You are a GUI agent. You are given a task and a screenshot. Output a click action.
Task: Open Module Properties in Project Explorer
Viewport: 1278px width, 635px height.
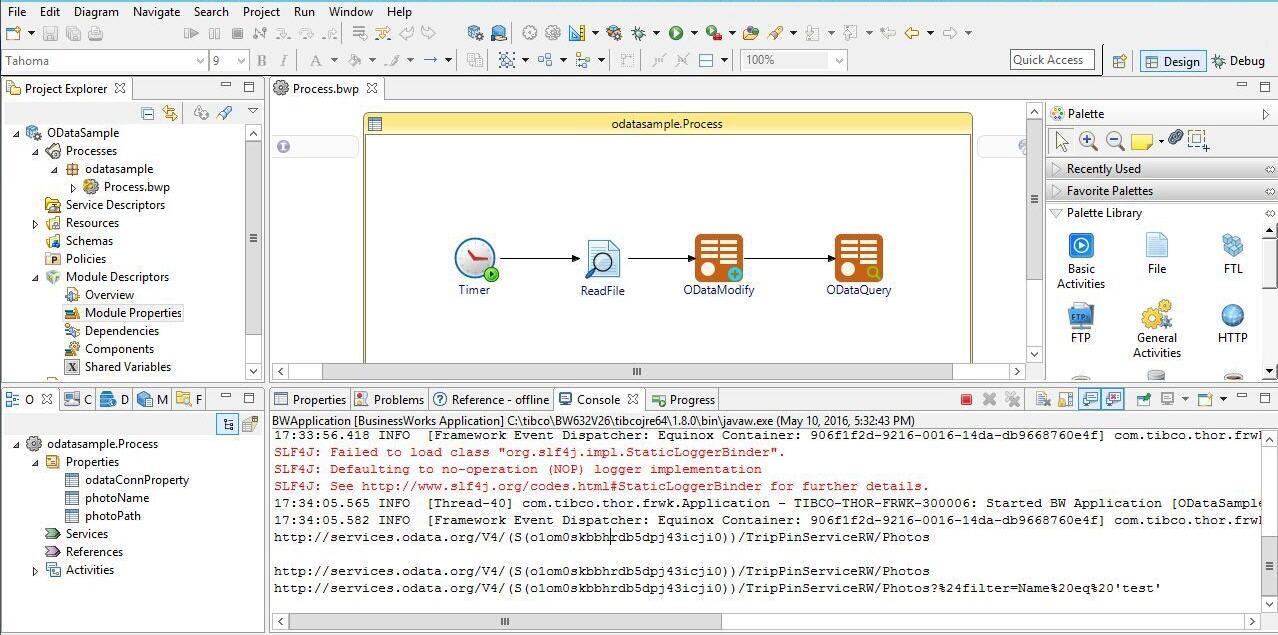pyautogui.click(x=133, y=313)
